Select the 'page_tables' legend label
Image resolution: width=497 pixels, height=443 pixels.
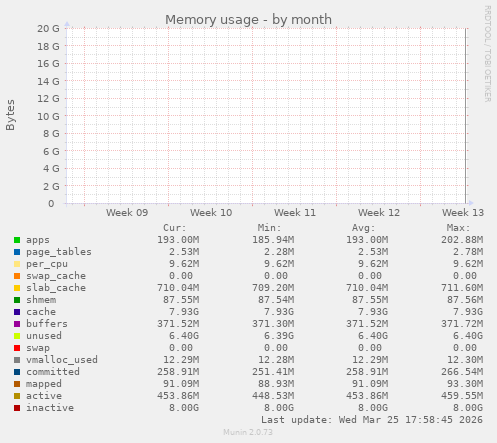click(x=59, y=252)
